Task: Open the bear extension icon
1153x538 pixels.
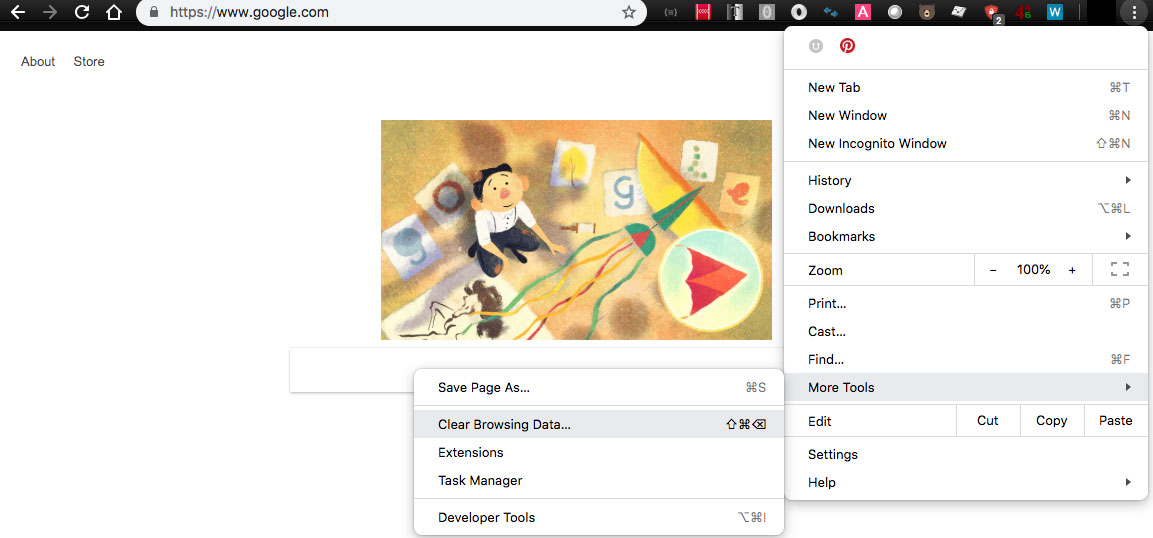Action: [927, 12]
